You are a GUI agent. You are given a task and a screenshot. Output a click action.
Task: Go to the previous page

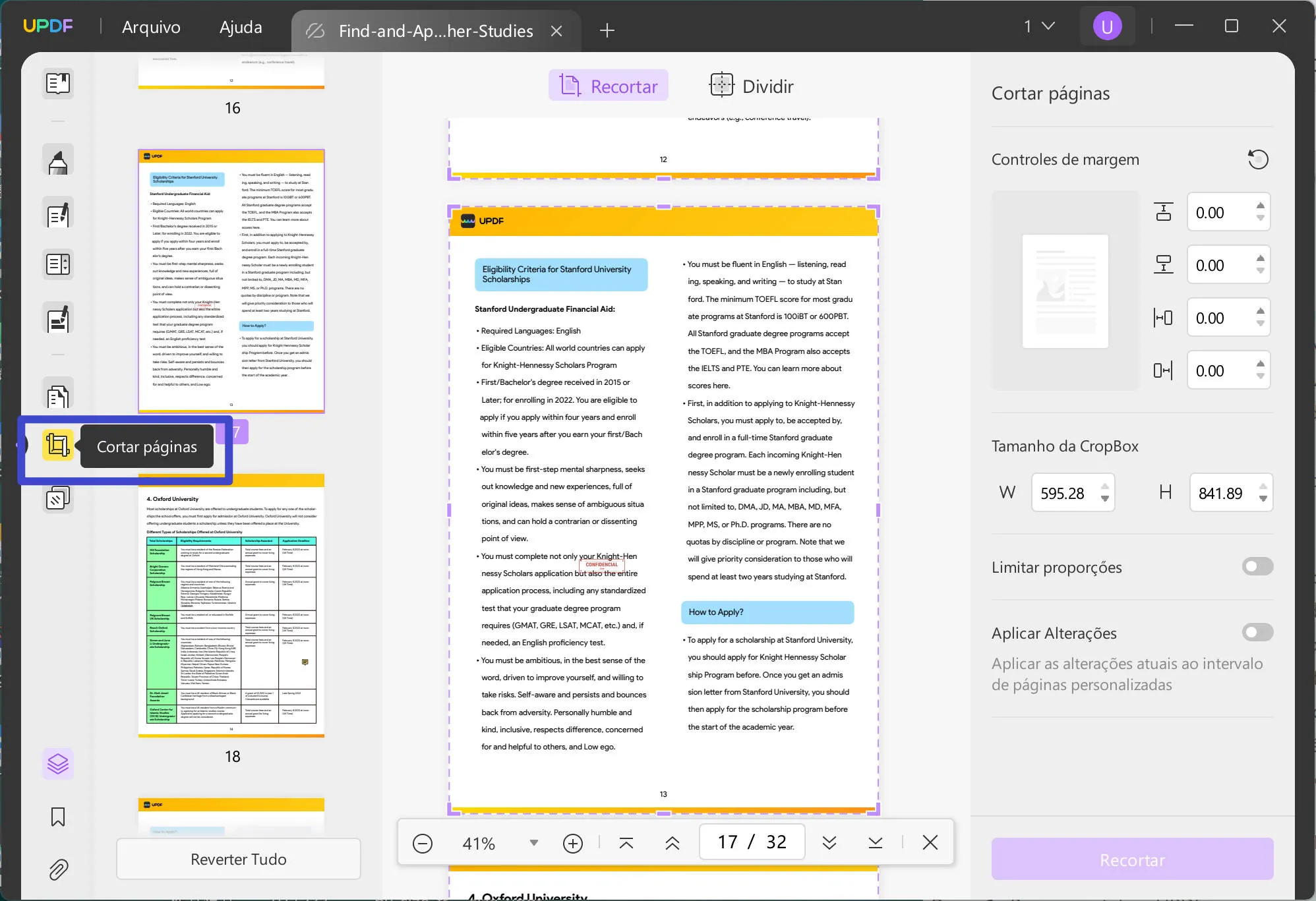click(673, 843)
